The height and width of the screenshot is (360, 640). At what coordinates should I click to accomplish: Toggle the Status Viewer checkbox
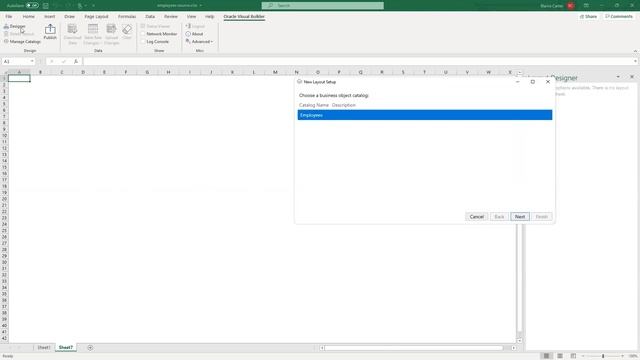pyautogui.click(x=143, y=26)
